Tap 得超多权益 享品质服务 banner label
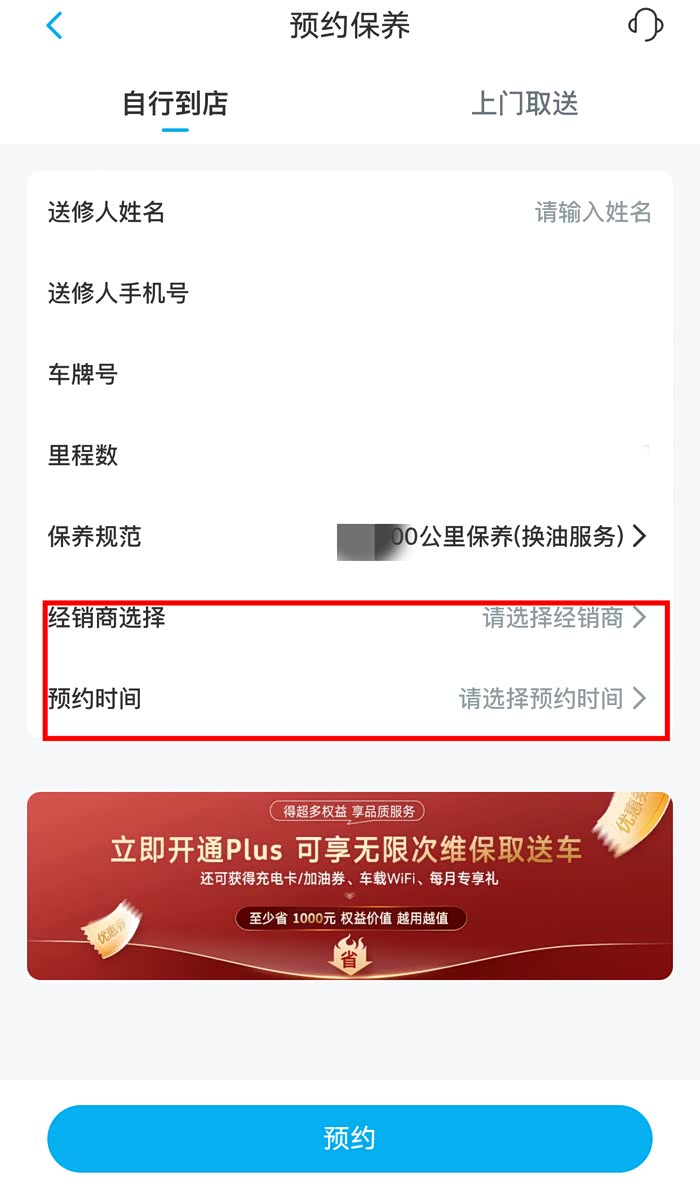700x1198 pixels. 348,811
